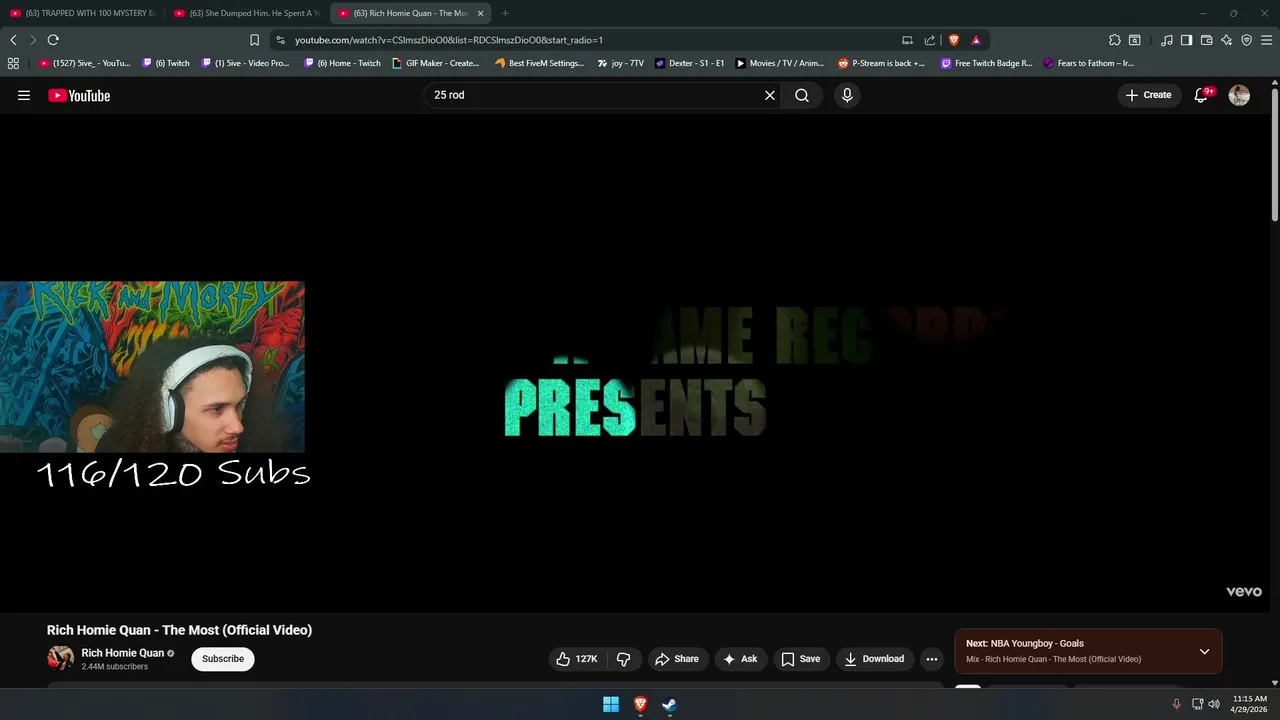This screenshot has width=1280, height=720.
Task: Click the Ask button
Action: pyautogui.click(x=740, y=659)
